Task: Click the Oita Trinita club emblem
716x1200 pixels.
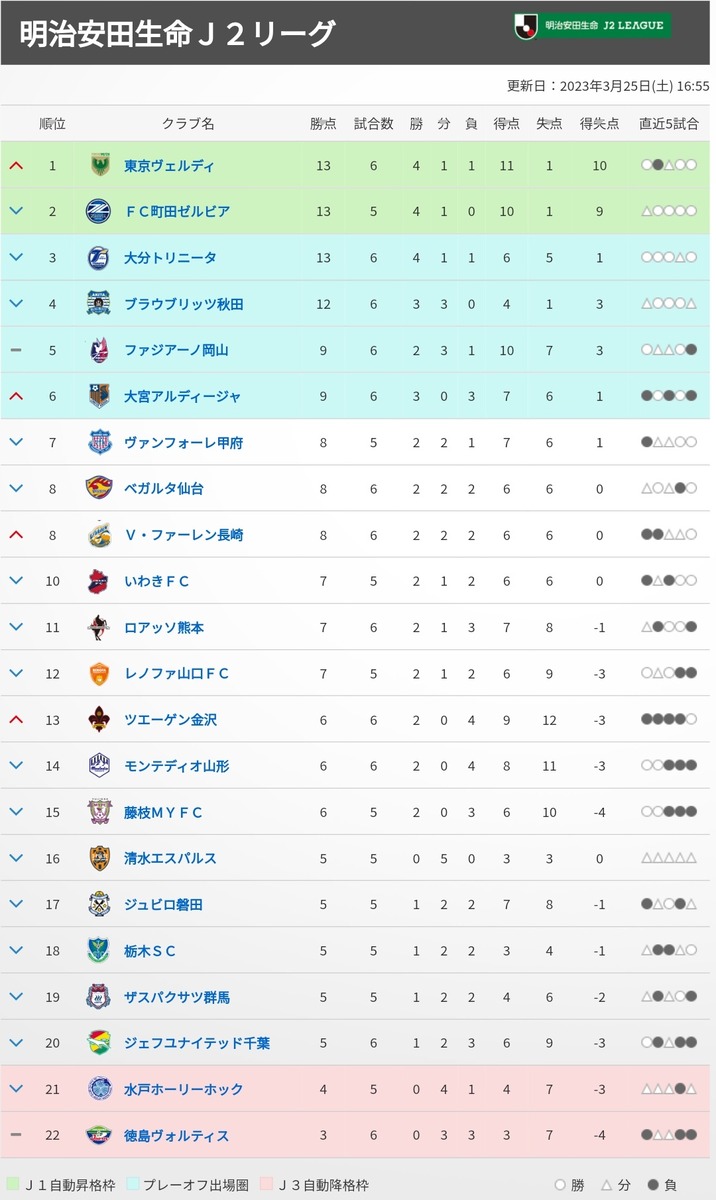Action: [99, 258]
